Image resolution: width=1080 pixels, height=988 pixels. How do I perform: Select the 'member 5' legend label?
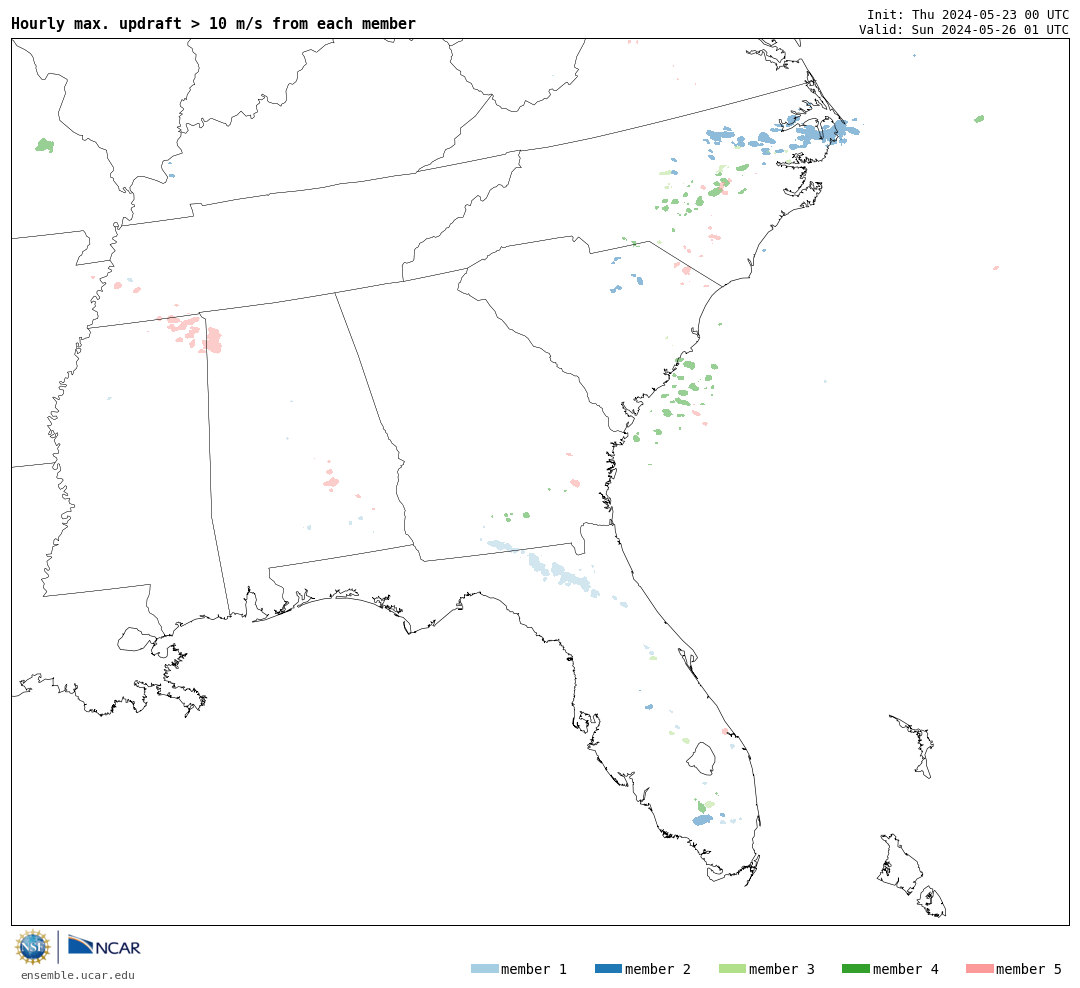1029,969
